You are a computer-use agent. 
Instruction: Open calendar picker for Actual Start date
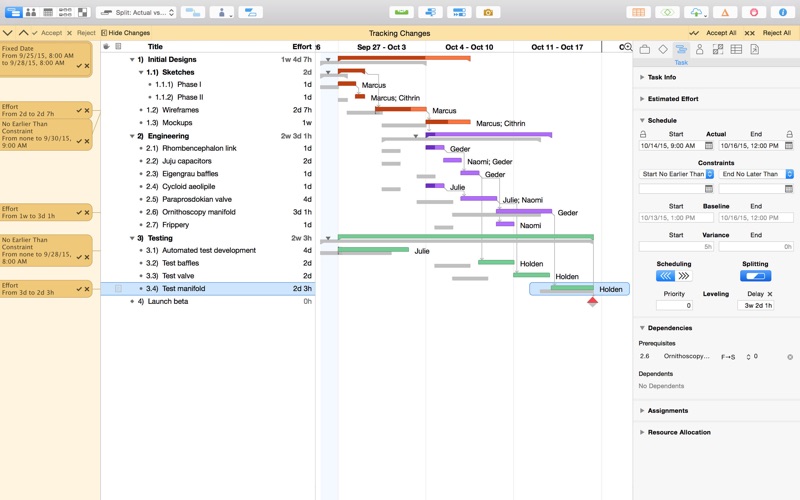709,146
